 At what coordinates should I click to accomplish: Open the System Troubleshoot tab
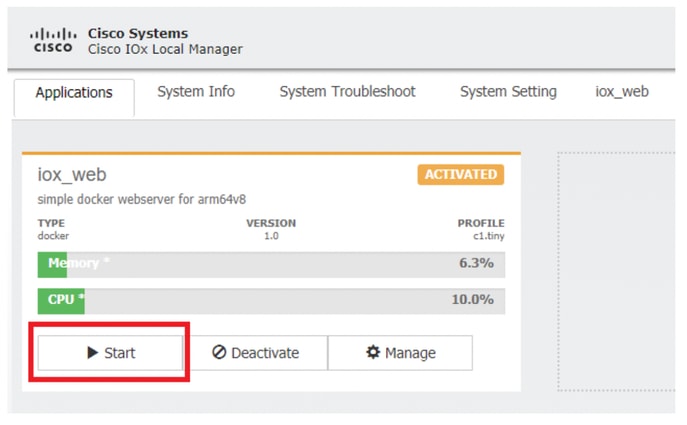pos(347,92)
